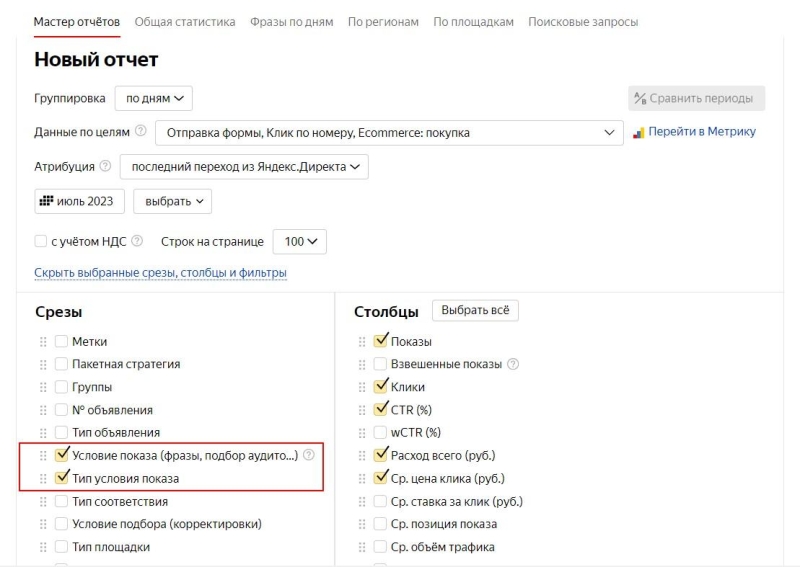The height and width of the screenshot is (567, 800).
Task: Click Скрыть выбранные срезы, столбцы и фильтры link
Action: pyautogui.click(x=160, y=273)
